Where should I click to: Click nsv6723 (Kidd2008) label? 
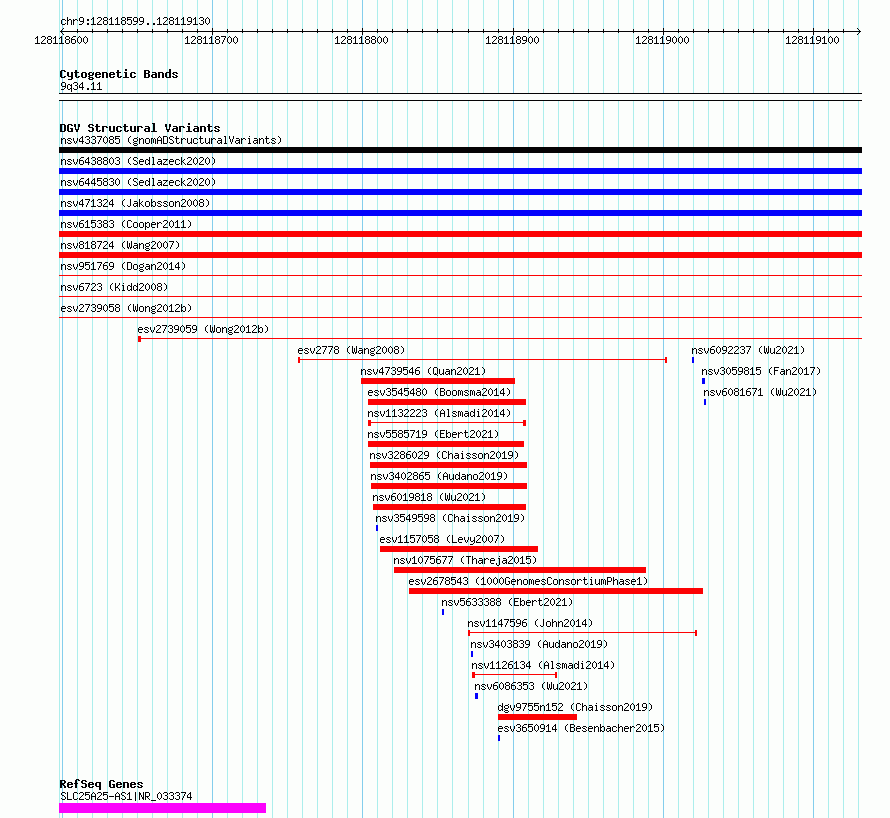[x=114, y=287]
